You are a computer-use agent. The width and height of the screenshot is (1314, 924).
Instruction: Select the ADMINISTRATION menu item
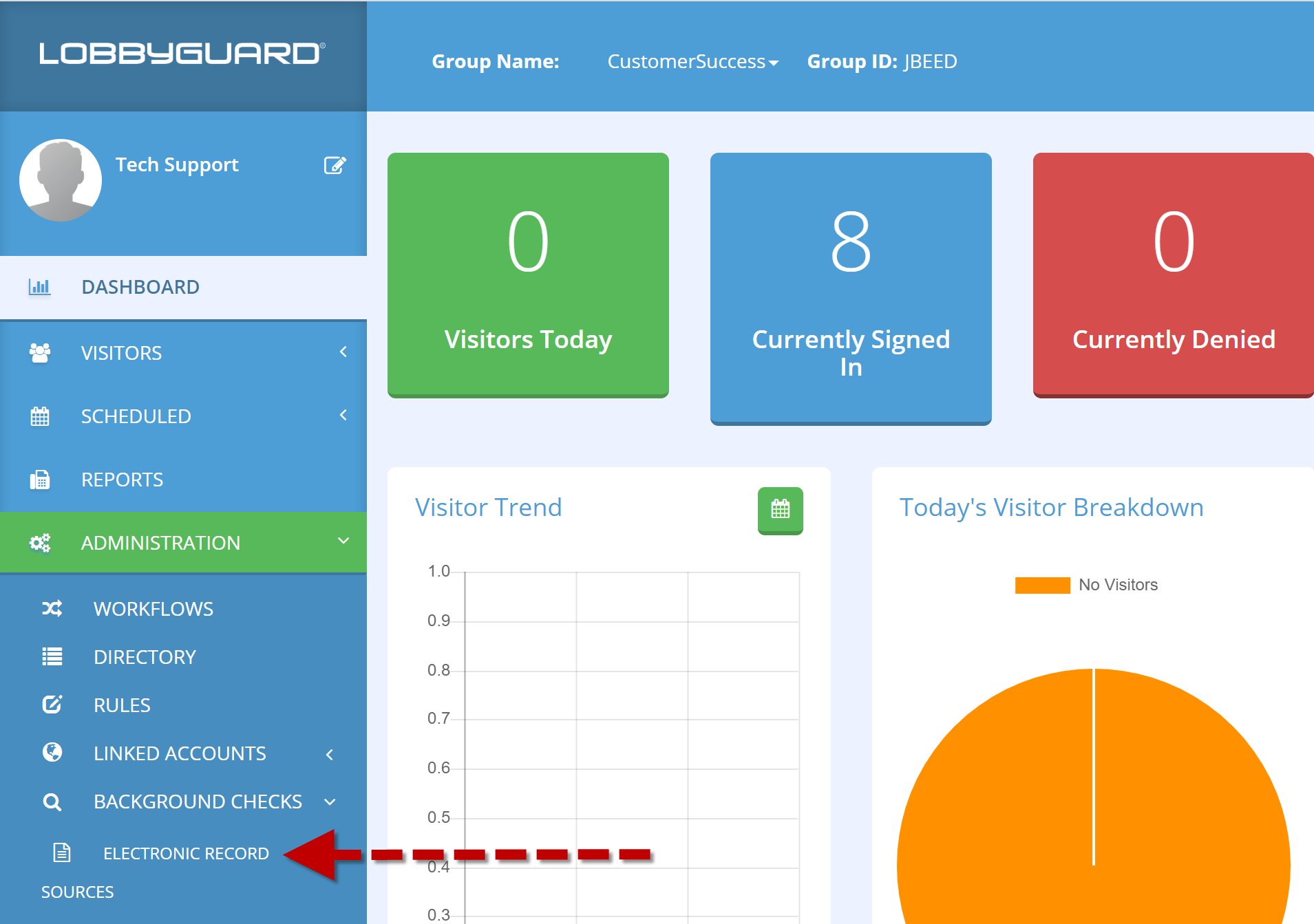point(183,542)
